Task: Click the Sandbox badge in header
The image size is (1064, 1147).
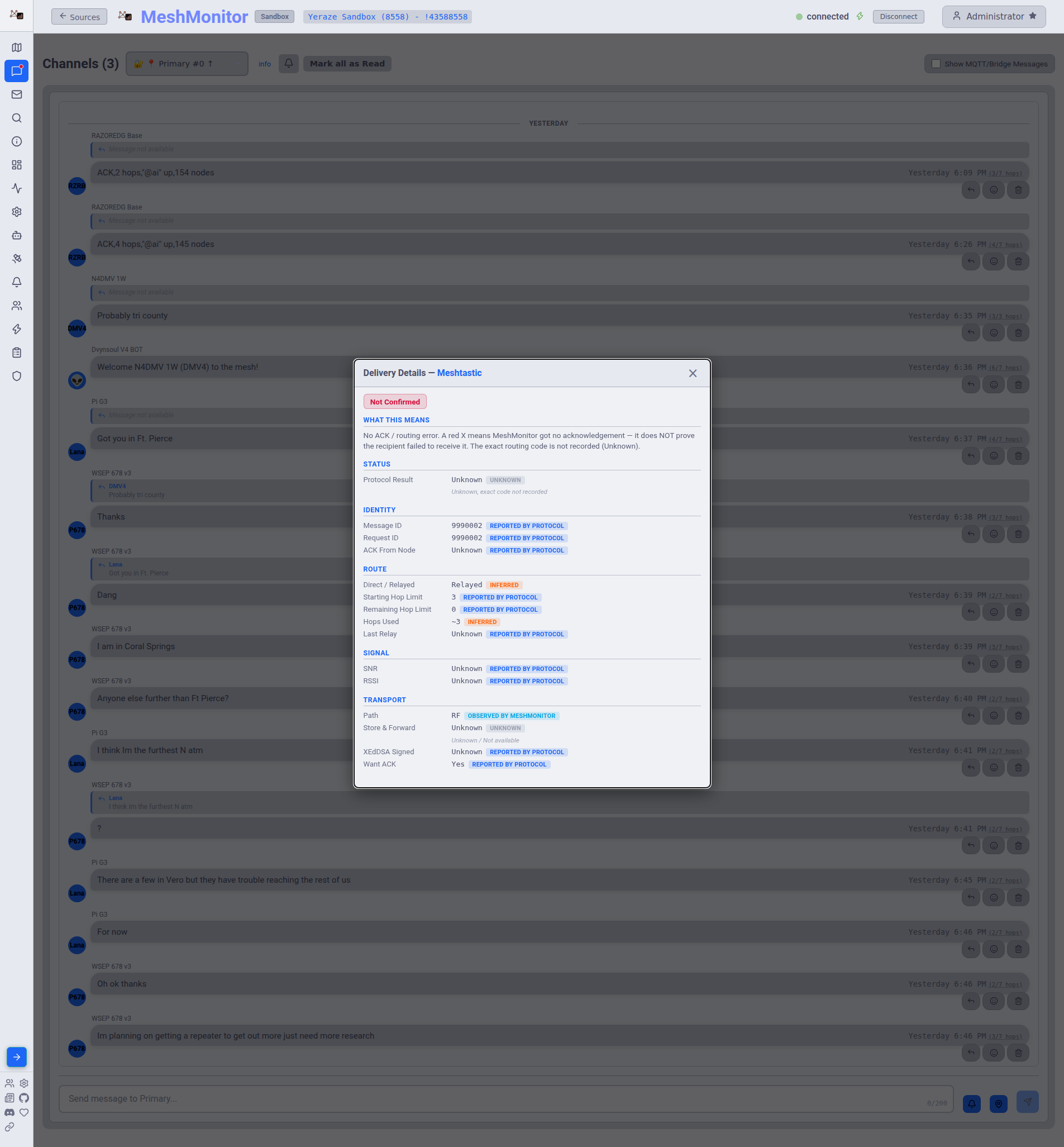Action: coord(275,17)
